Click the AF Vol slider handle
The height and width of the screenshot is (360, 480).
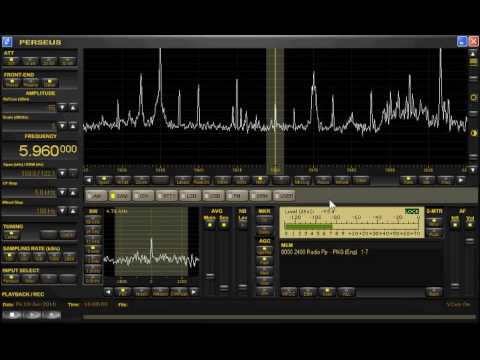click(x=470, y=240)
